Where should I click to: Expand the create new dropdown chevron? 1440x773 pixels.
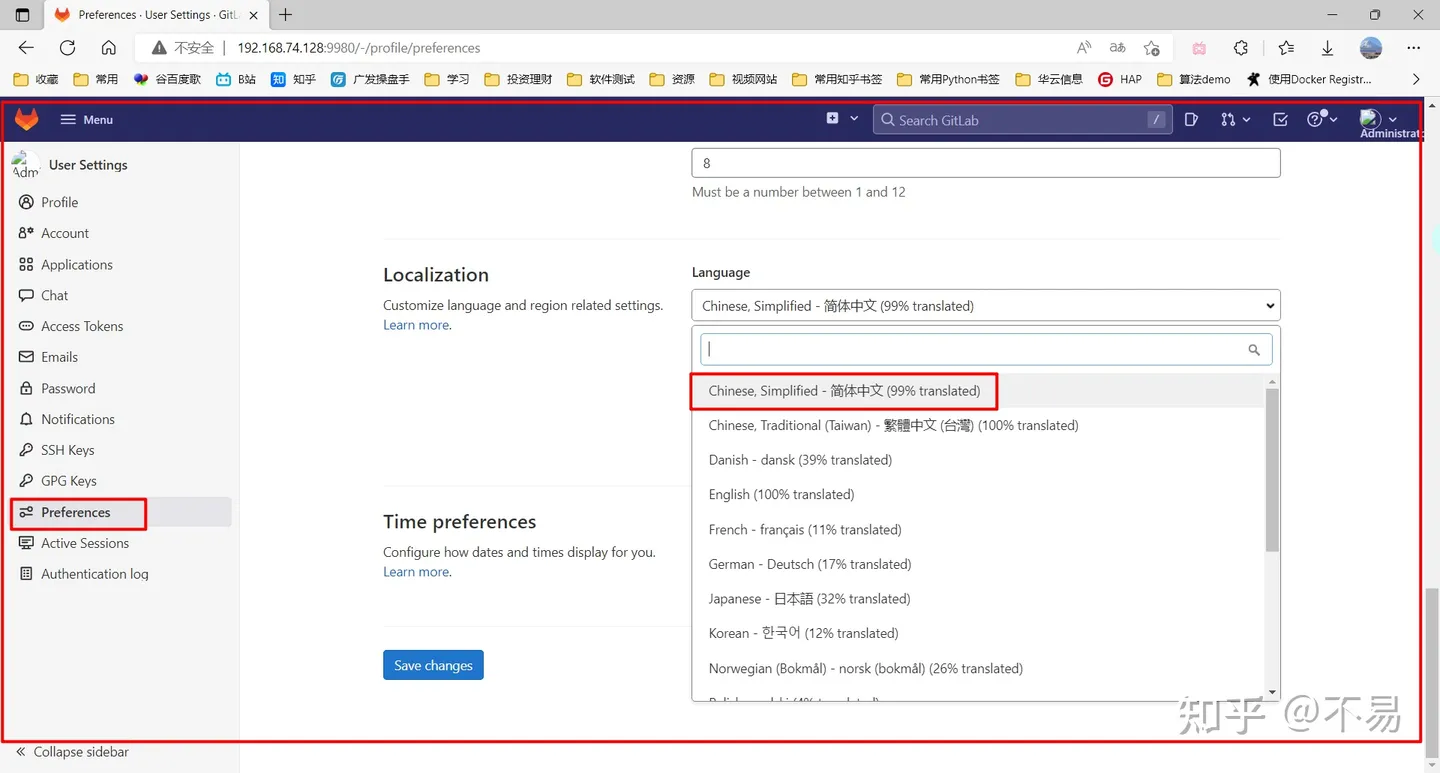coord(854,119)
